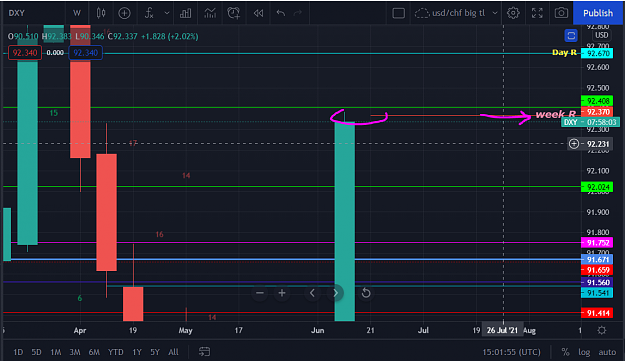Enter fullscreen mode

(x=537, y=13)
